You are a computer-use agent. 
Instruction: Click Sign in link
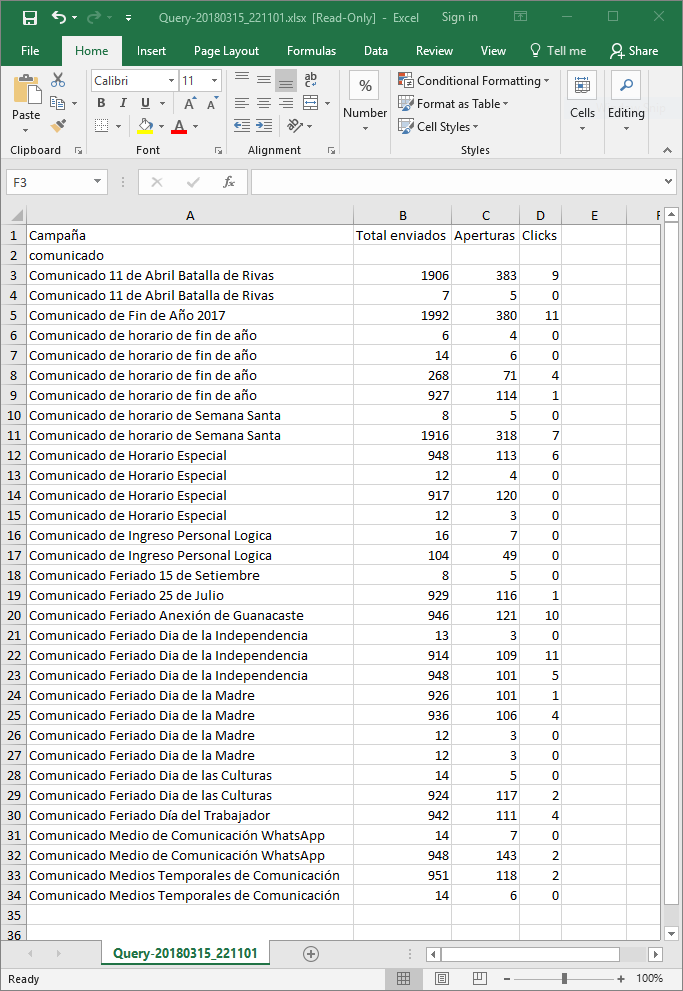[x=459, y=18]
